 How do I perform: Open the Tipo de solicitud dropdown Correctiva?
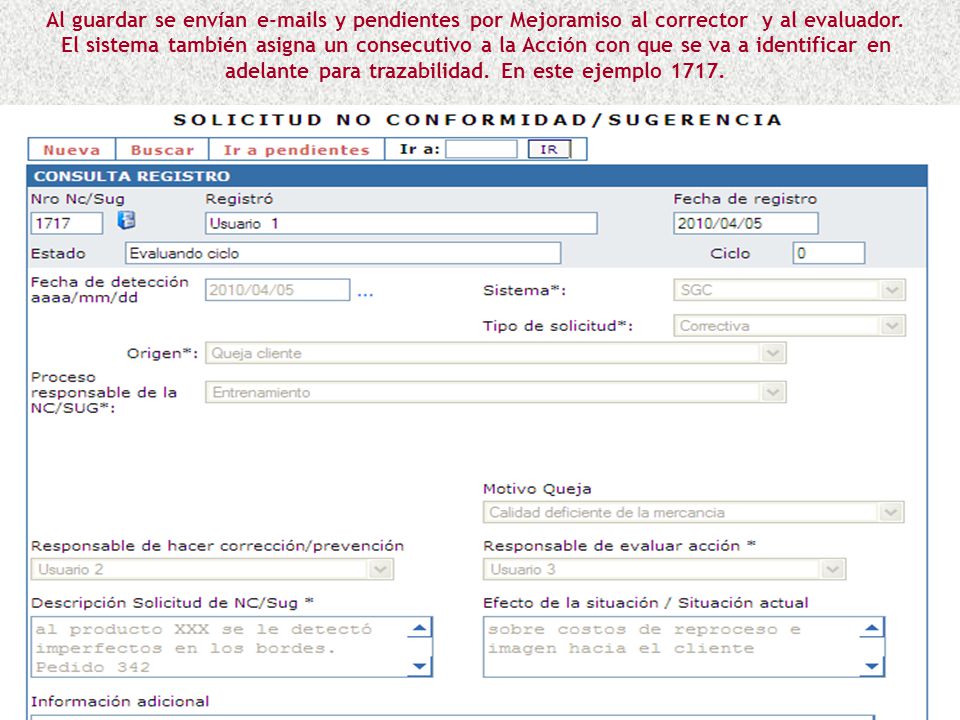click(x=789, y=326)
